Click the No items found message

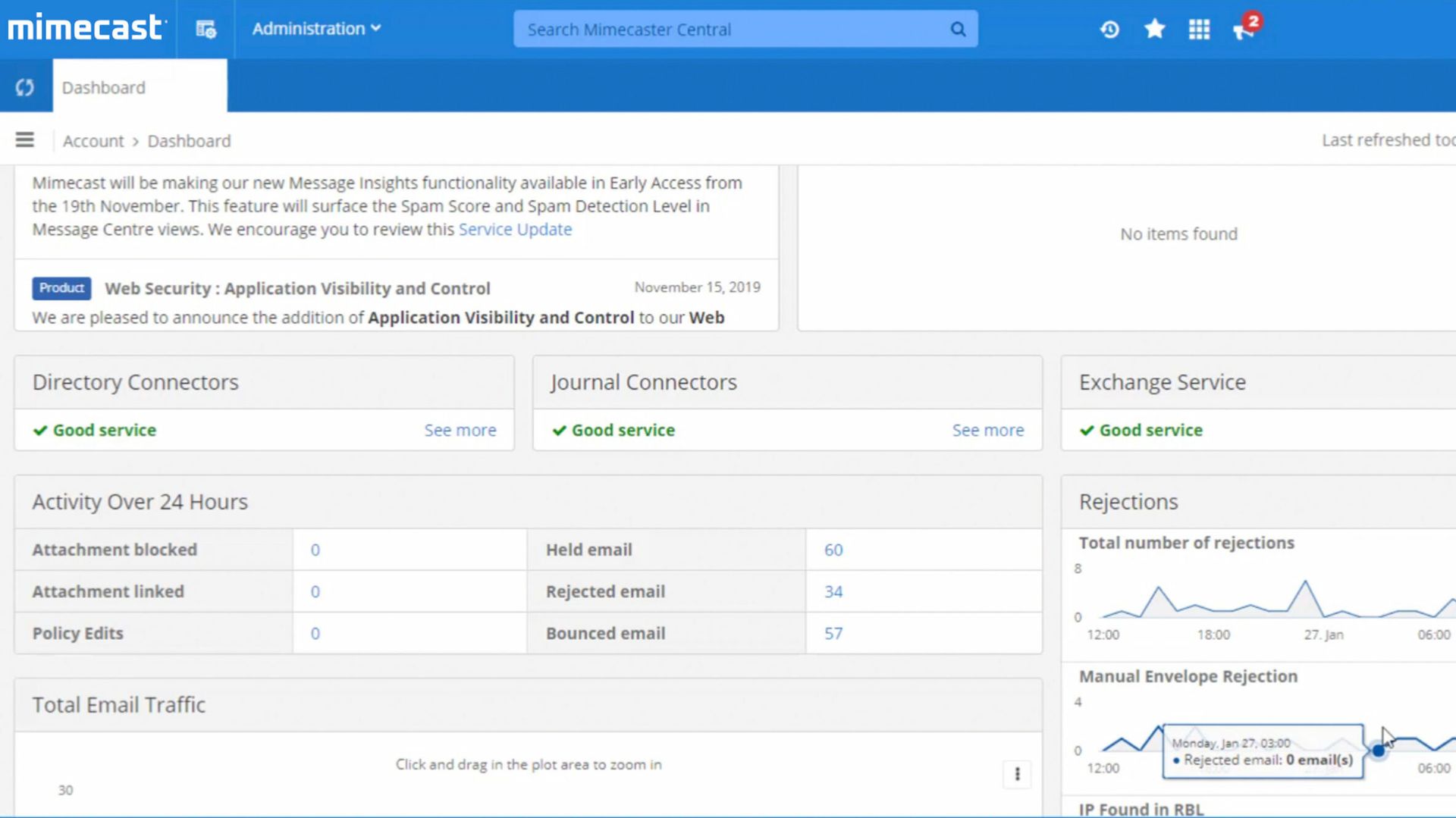click(x=1178, y=234)
